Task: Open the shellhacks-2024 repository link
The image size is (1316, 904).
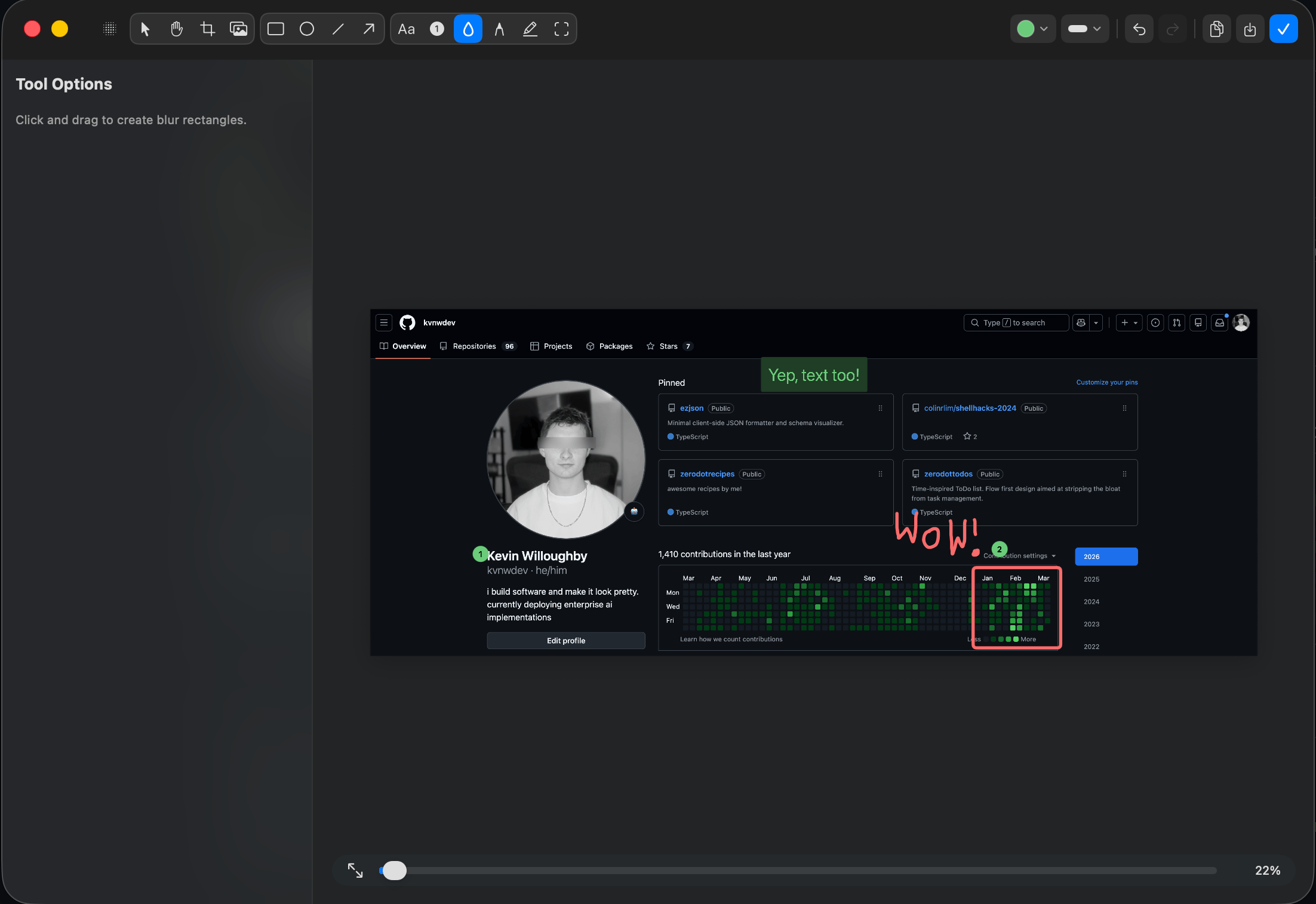Action: point(970,408)
